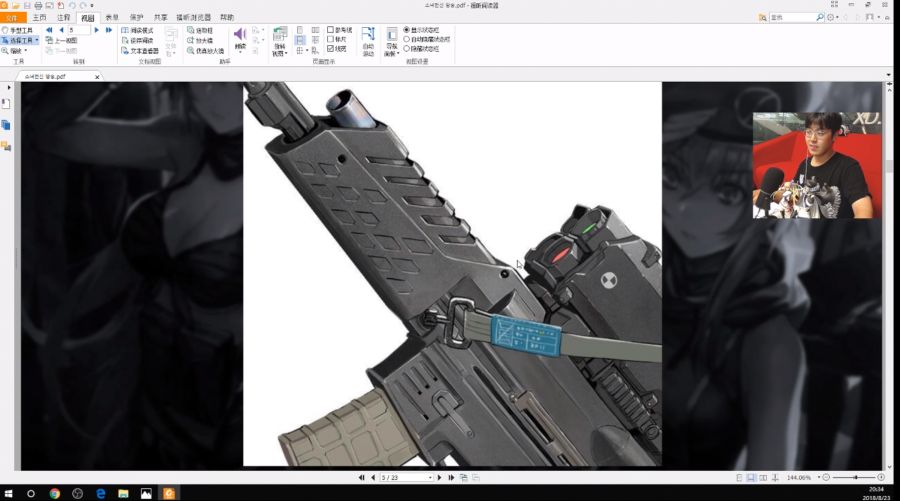Click the Open folder quick-access icon

coord(15,5)
